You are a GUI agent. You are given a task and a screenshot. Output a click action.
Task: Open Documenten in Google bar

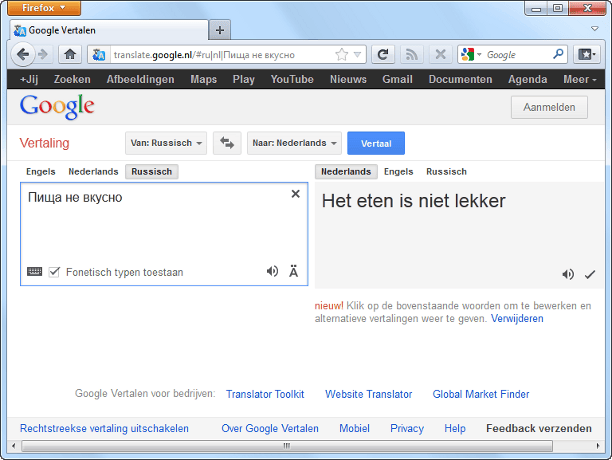460,79
